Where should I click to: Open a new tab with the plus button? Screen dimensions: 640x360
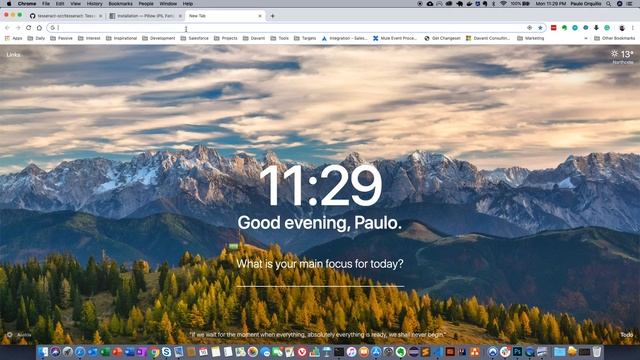pos(272,16)
